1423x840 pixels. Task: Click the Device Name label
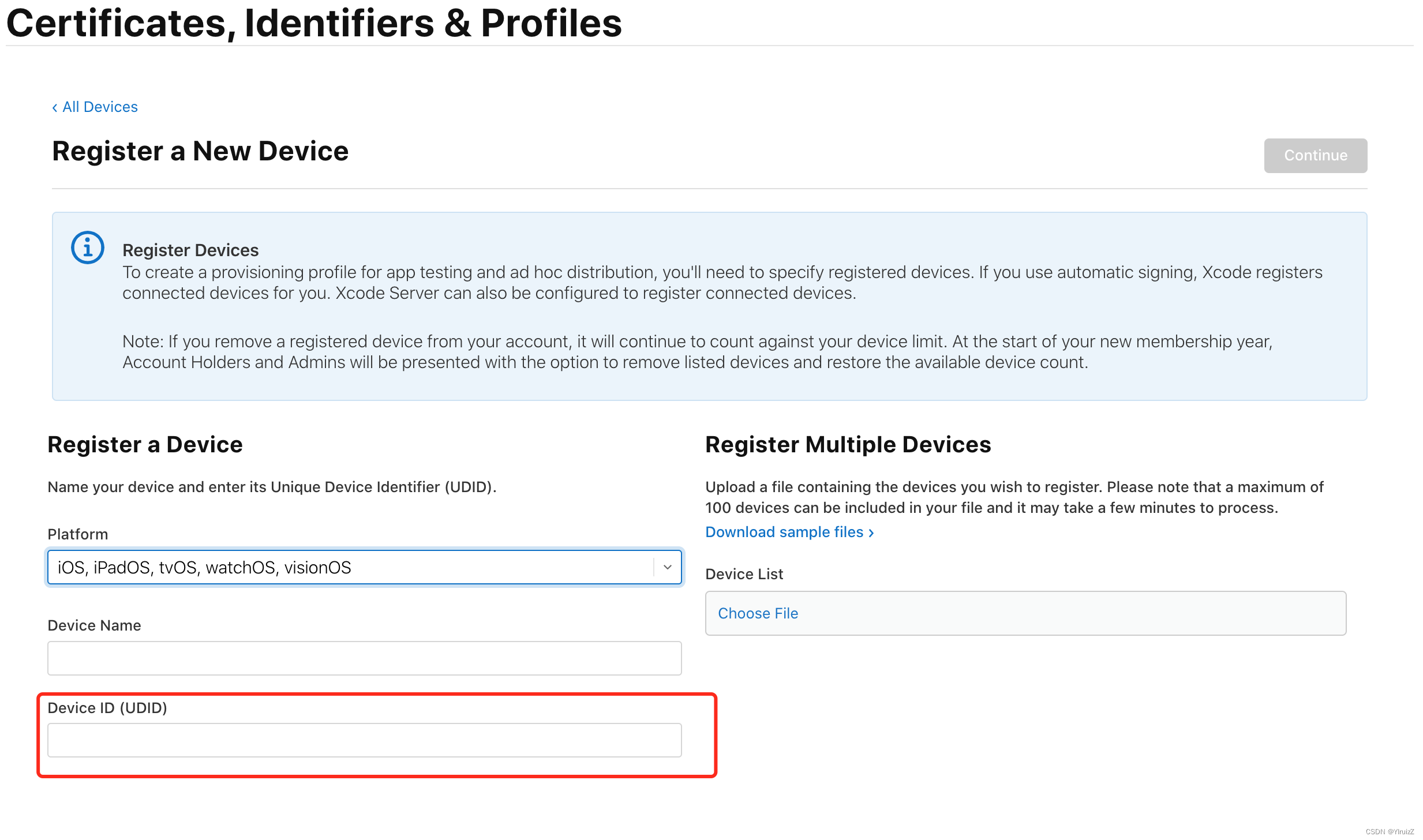(94, 625)
